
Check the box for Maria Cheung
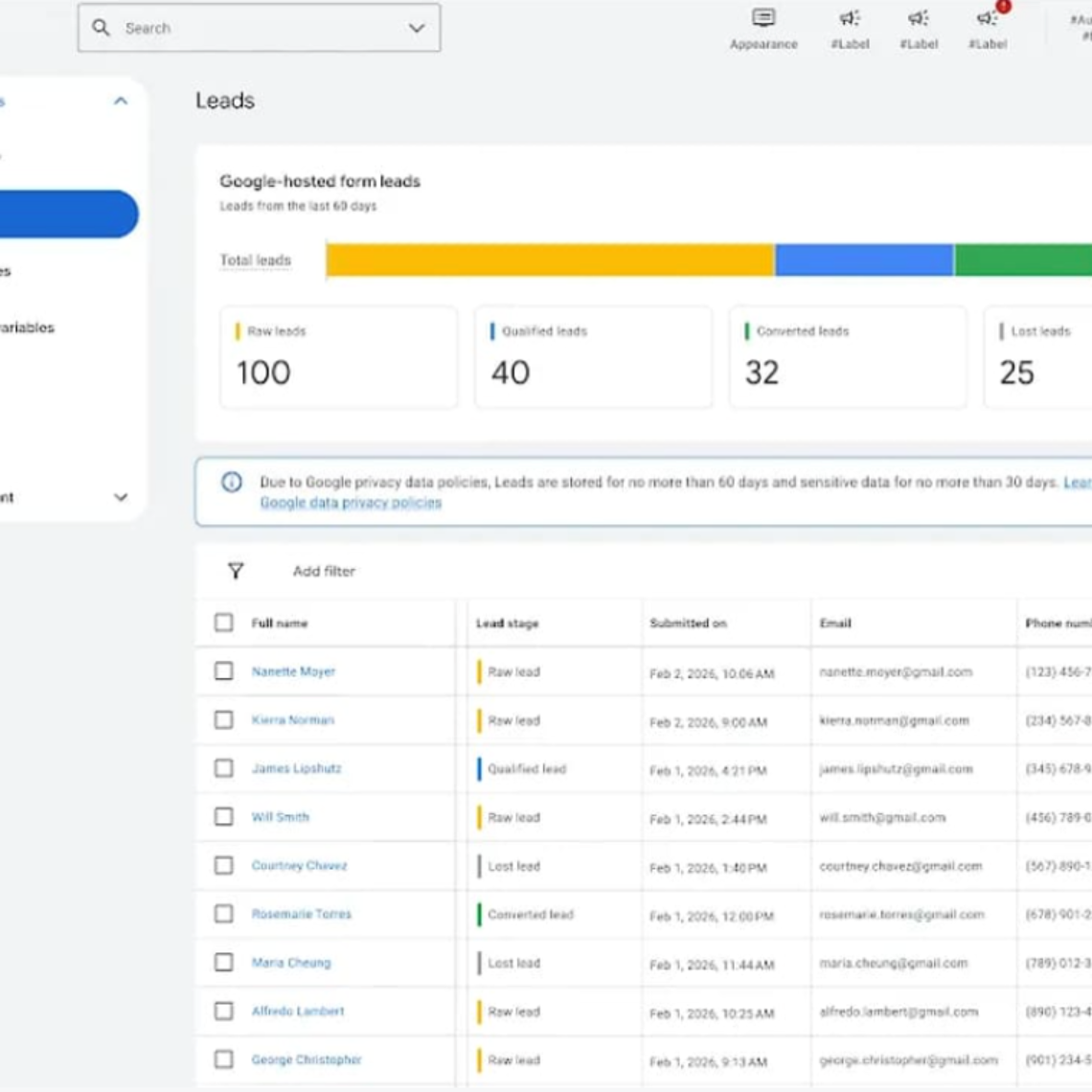[x=223, y=963]
